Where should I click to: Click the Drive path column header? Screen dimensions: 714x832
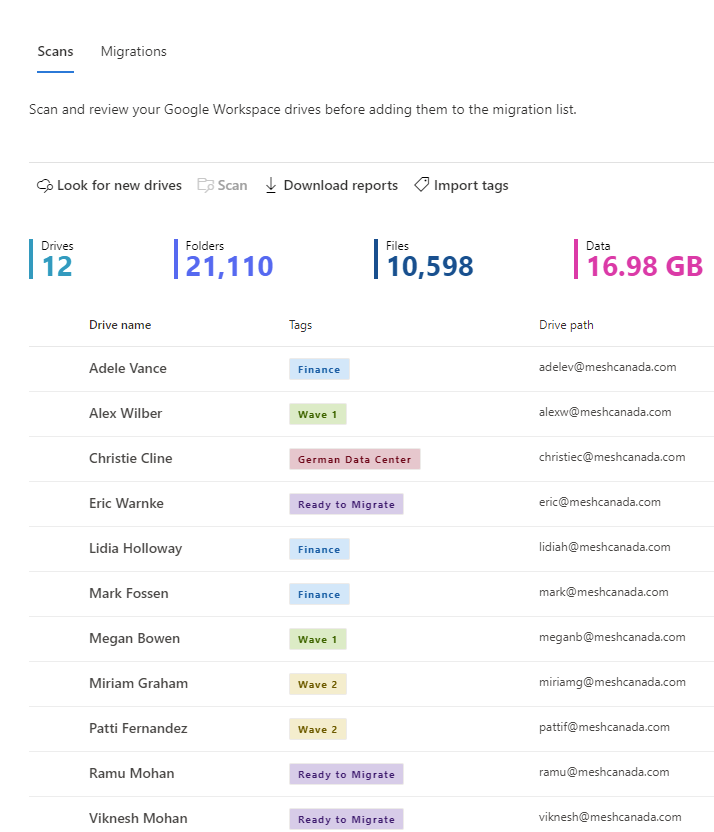point(566,325)
